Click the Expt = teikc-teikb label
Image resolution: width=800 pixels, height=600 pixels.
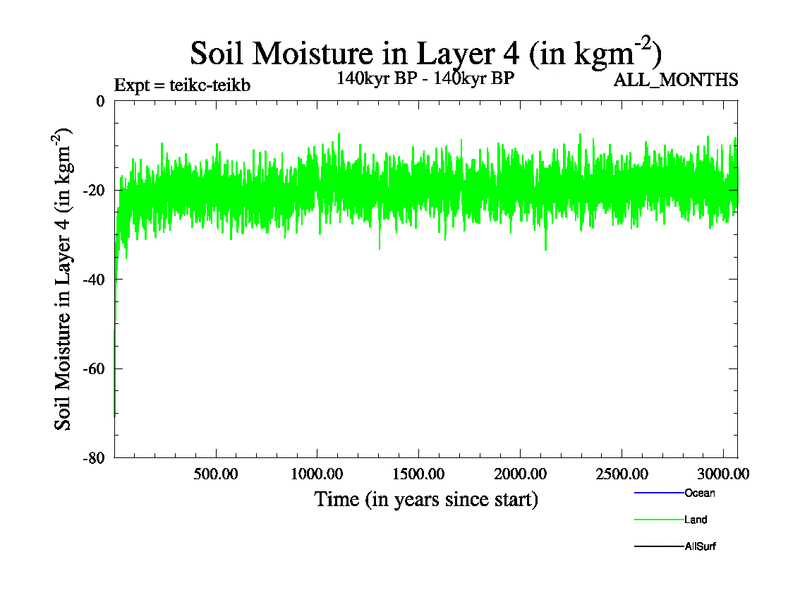tap(182, 84)
